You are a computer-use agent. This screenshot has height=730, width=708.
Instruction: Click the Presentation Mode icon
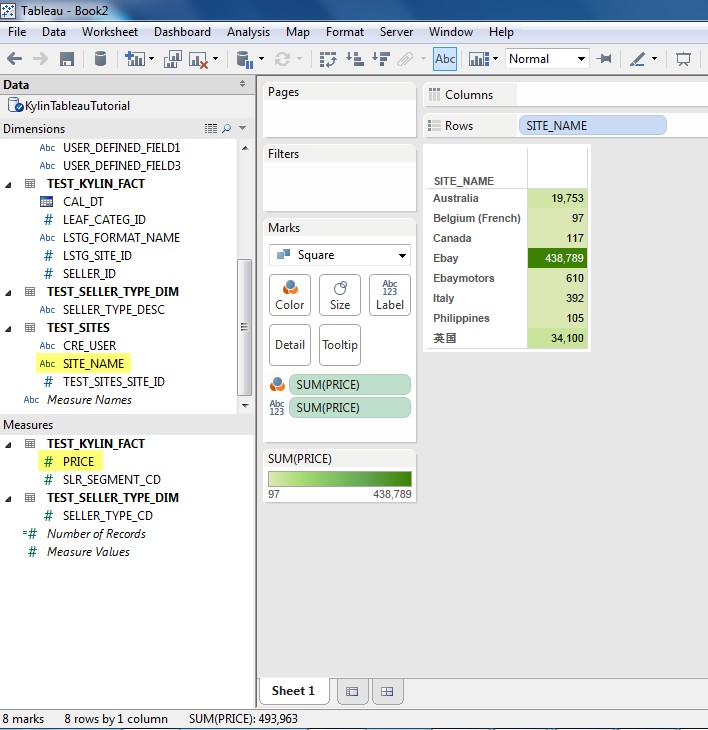[x=684, y=59]
